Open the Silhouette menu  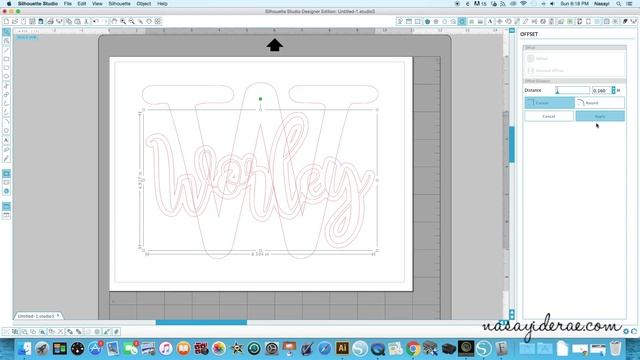(x=119, y=4)
